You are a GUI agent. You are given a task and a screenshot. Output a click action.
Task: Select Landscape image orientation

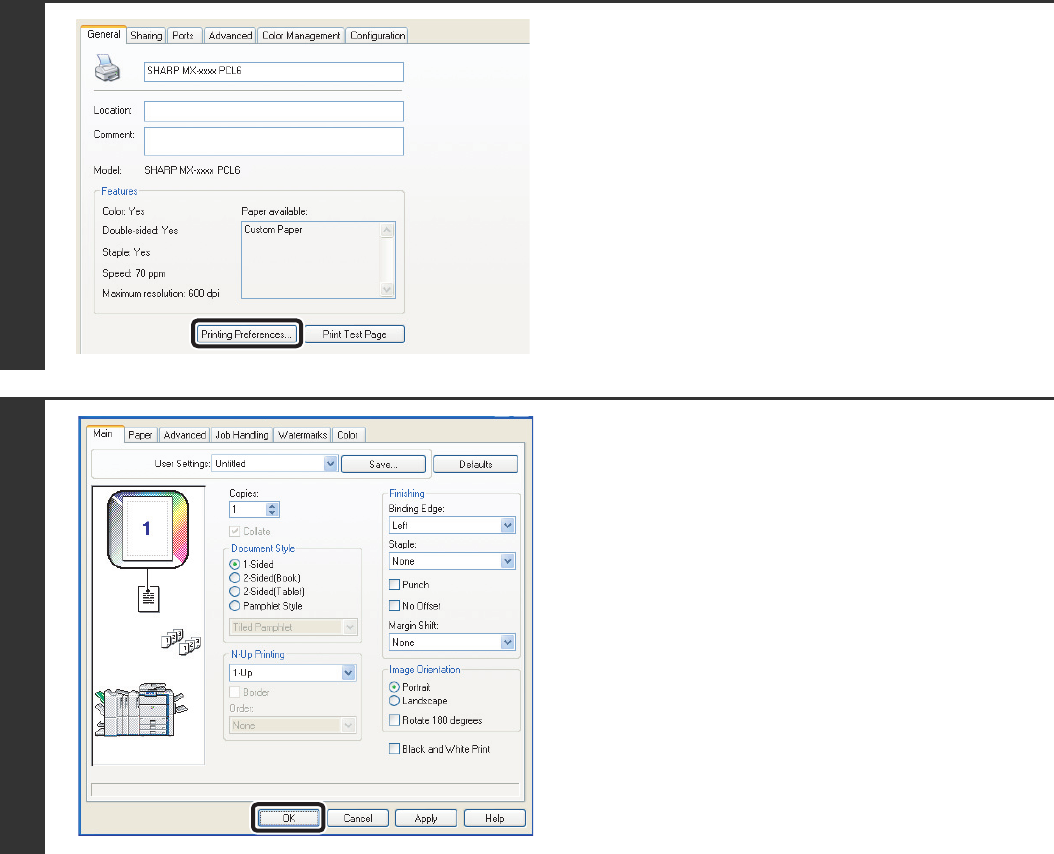coord(395,701)
